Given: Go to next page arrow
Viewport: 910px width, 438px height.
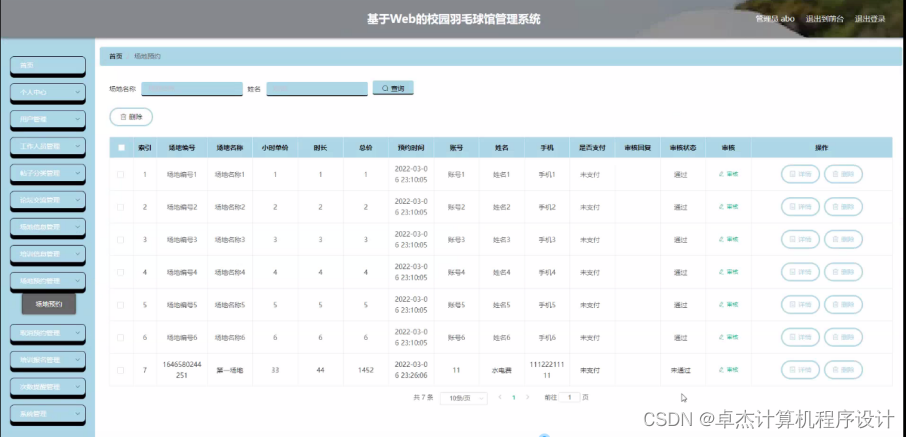Looking at the screenshot, I should click(528, 397).
